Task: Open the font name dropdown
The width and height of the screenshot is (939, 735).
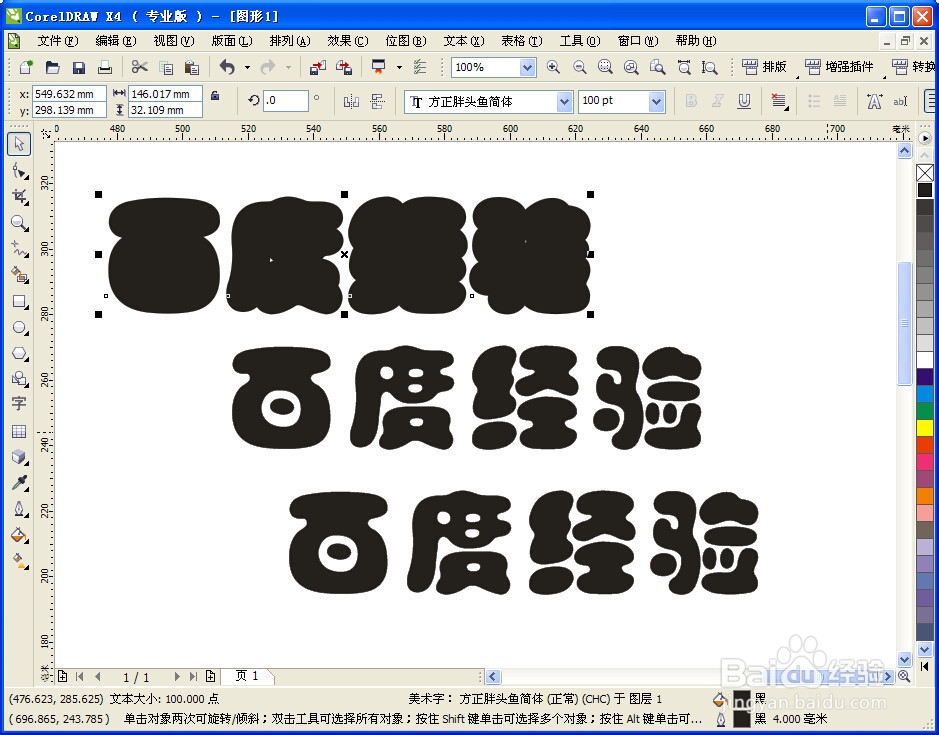Action: coord(564,102)
